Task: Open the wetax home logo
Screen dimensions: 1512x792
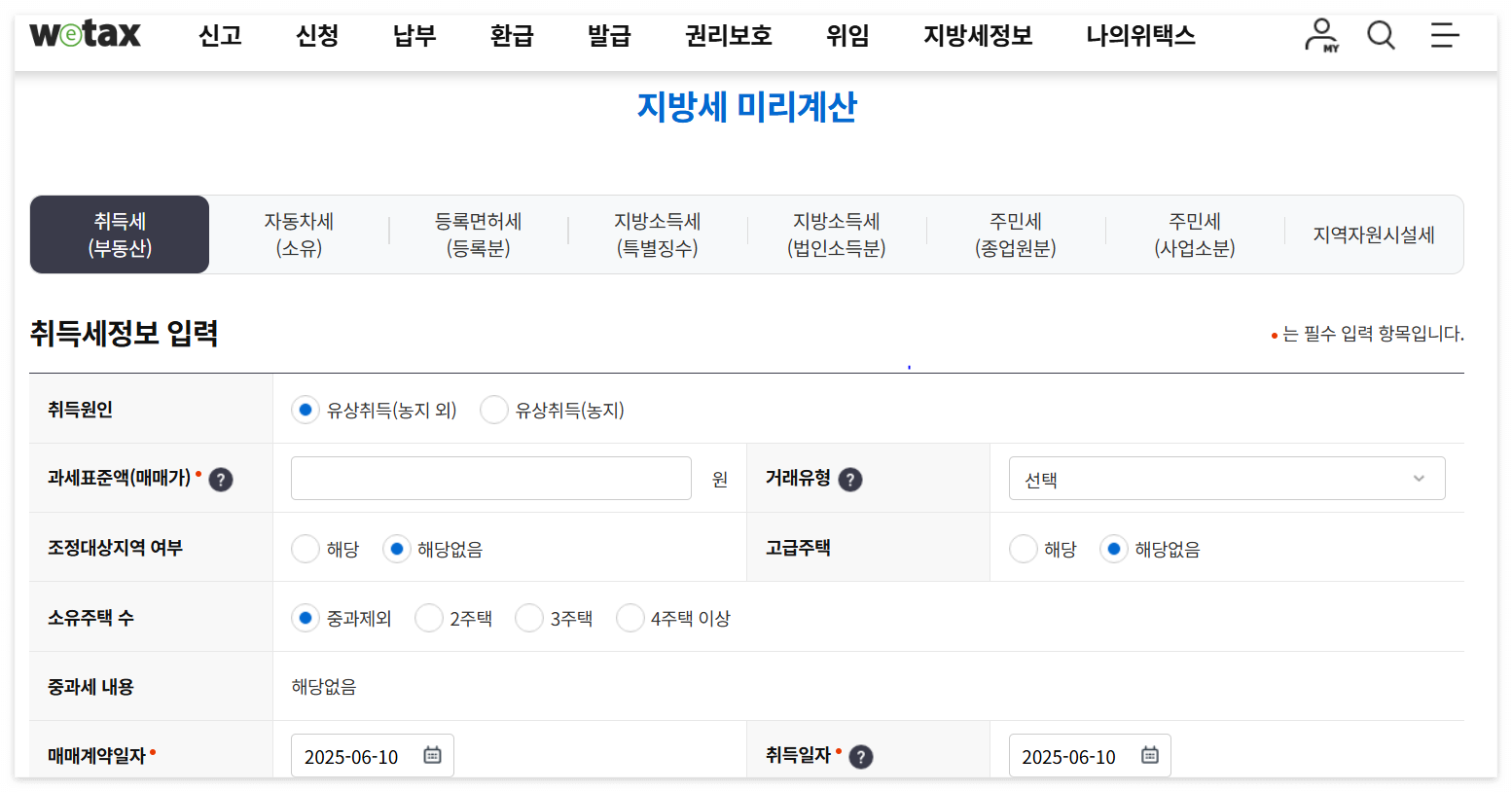Action: click(85, 35)
